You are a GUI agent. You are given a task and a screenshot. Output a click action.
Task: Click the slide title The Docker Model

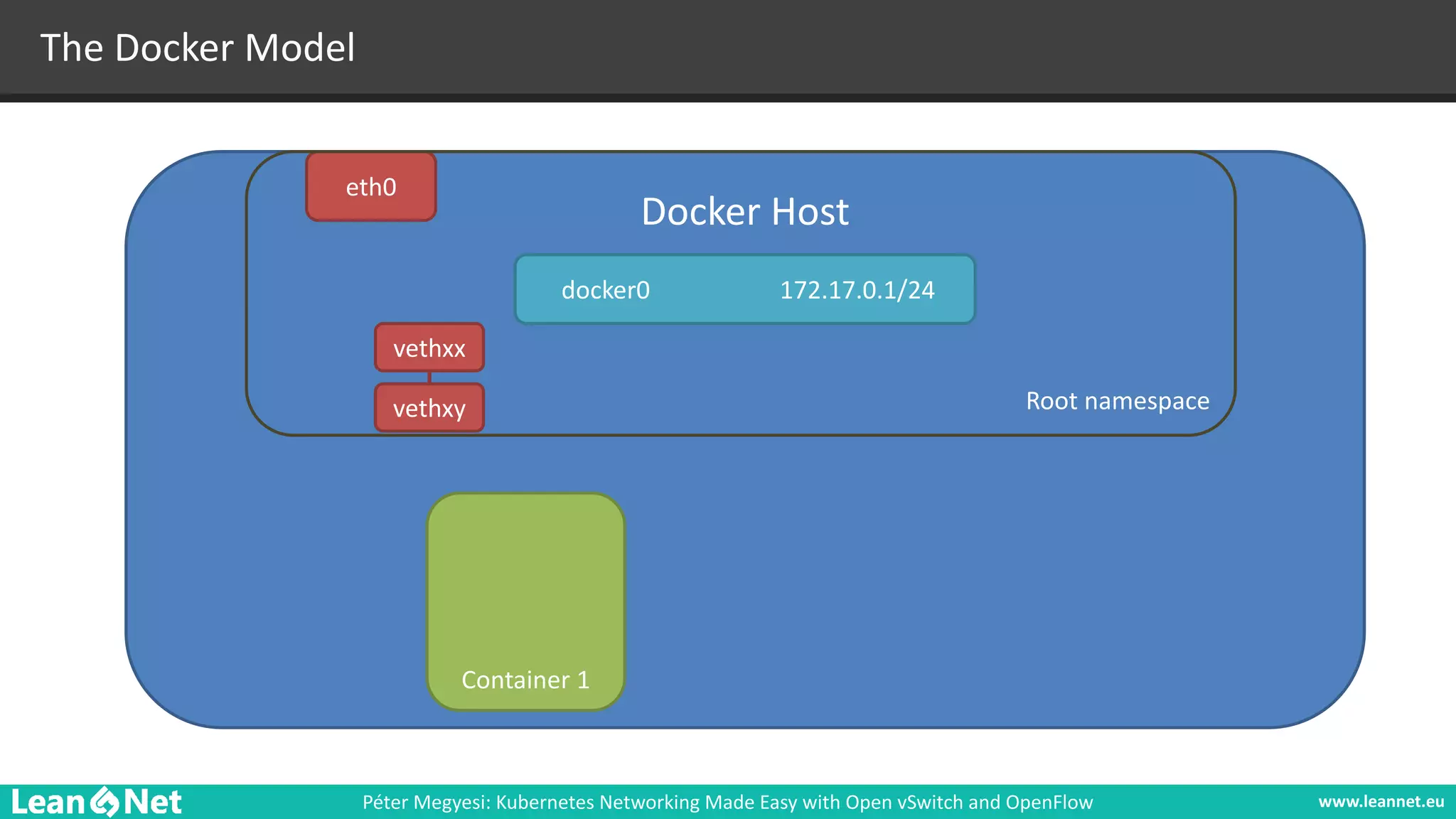point(198,48)
